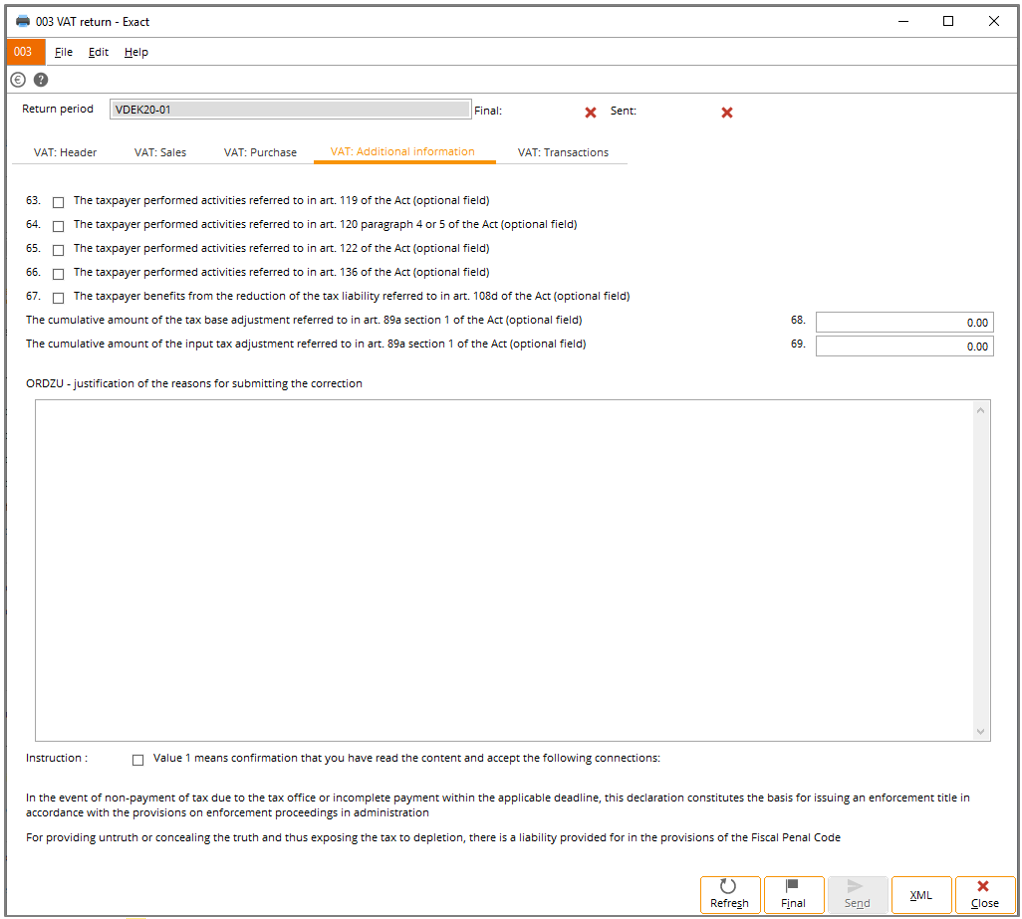Open the Help menu
This screenshot has height=919, width=1022.
click(x=136, y=52)
